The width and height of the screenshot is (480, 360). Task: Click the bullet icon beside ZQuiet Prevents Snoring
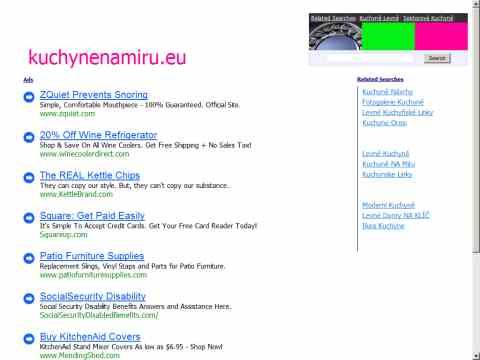click(29, 97)
